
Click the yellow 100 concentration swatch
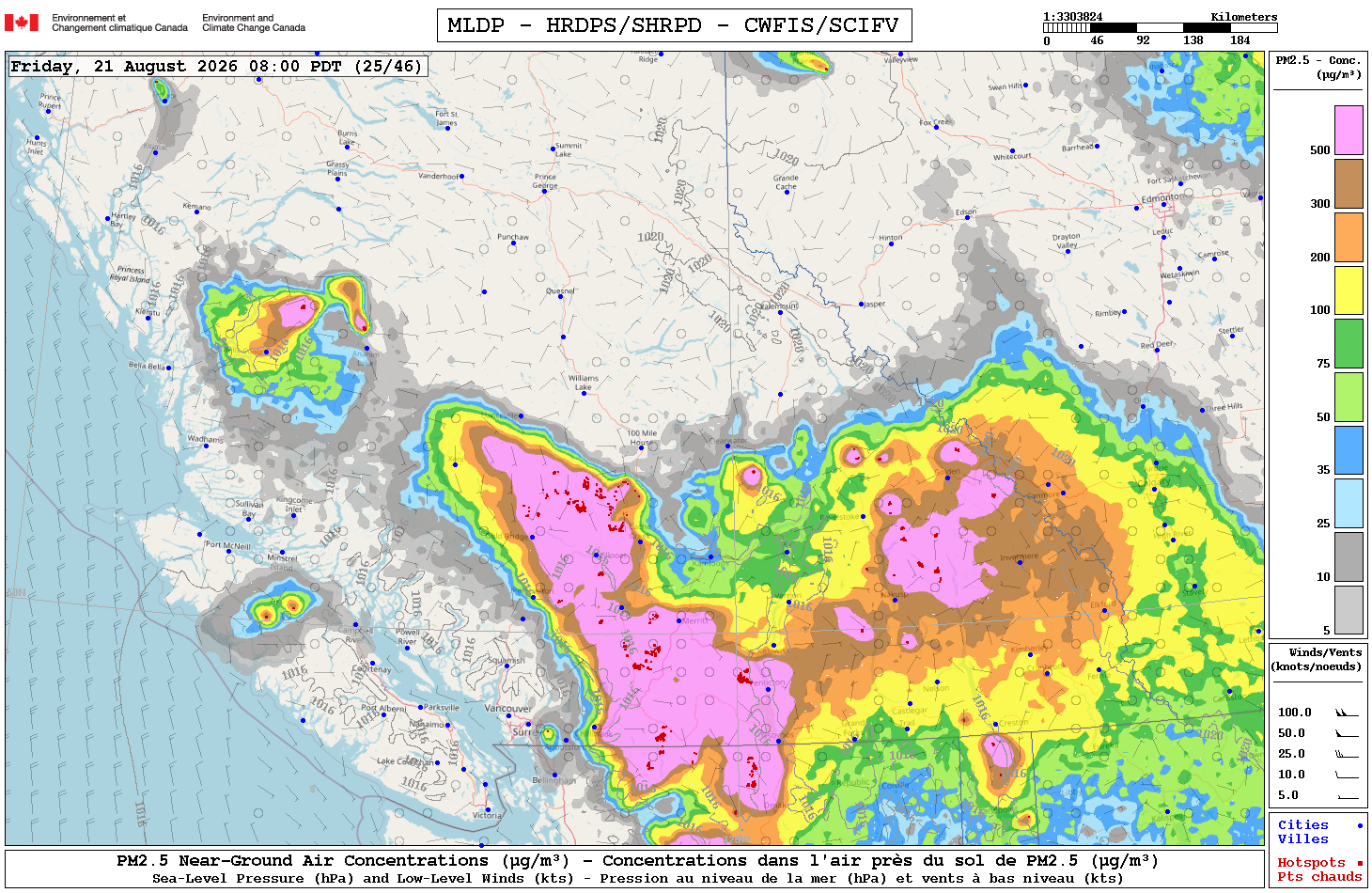pyautogui.click(x=1349, y=290)
